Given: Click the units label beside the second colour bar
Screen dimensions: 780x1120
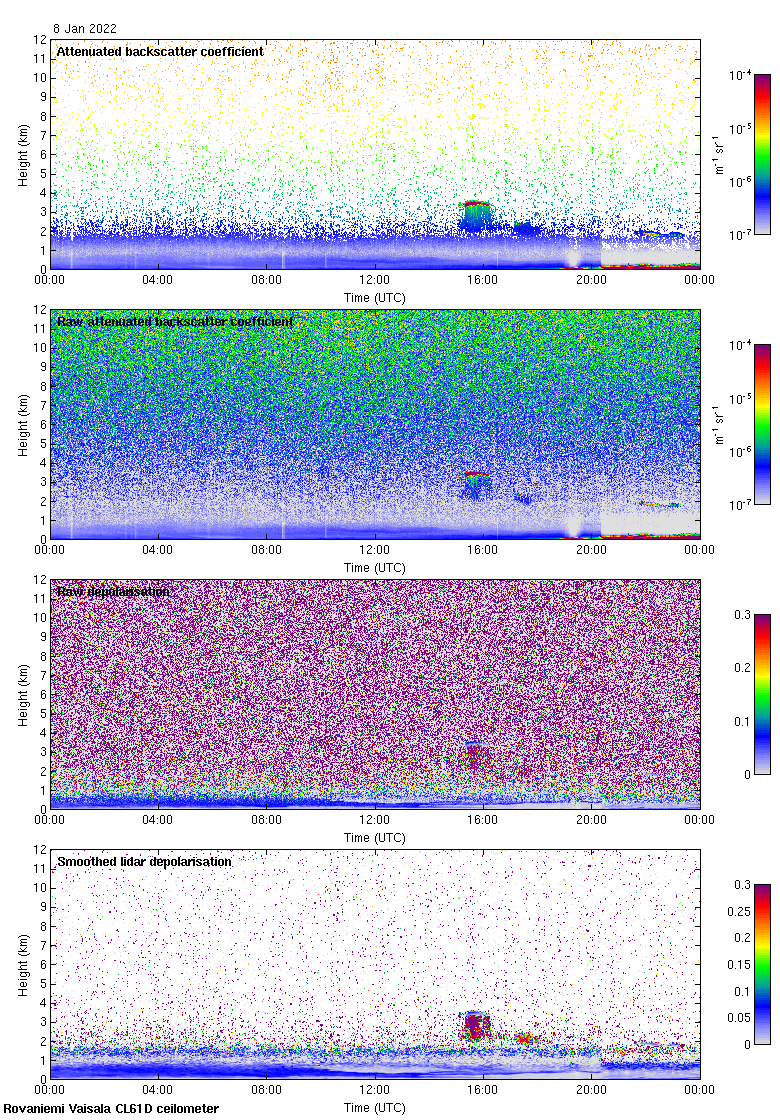Looking at the screenshot, I should 719,424.
